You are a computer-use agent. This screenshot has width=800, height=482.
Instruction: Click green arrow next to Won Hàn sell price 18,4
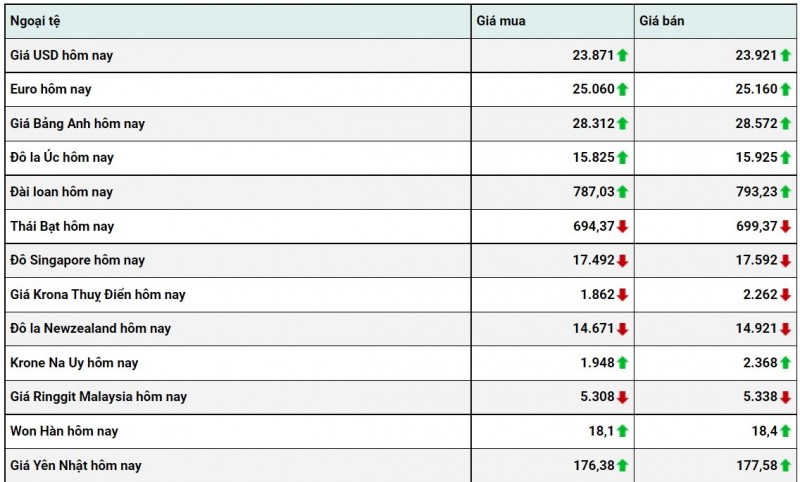point(785,431)
